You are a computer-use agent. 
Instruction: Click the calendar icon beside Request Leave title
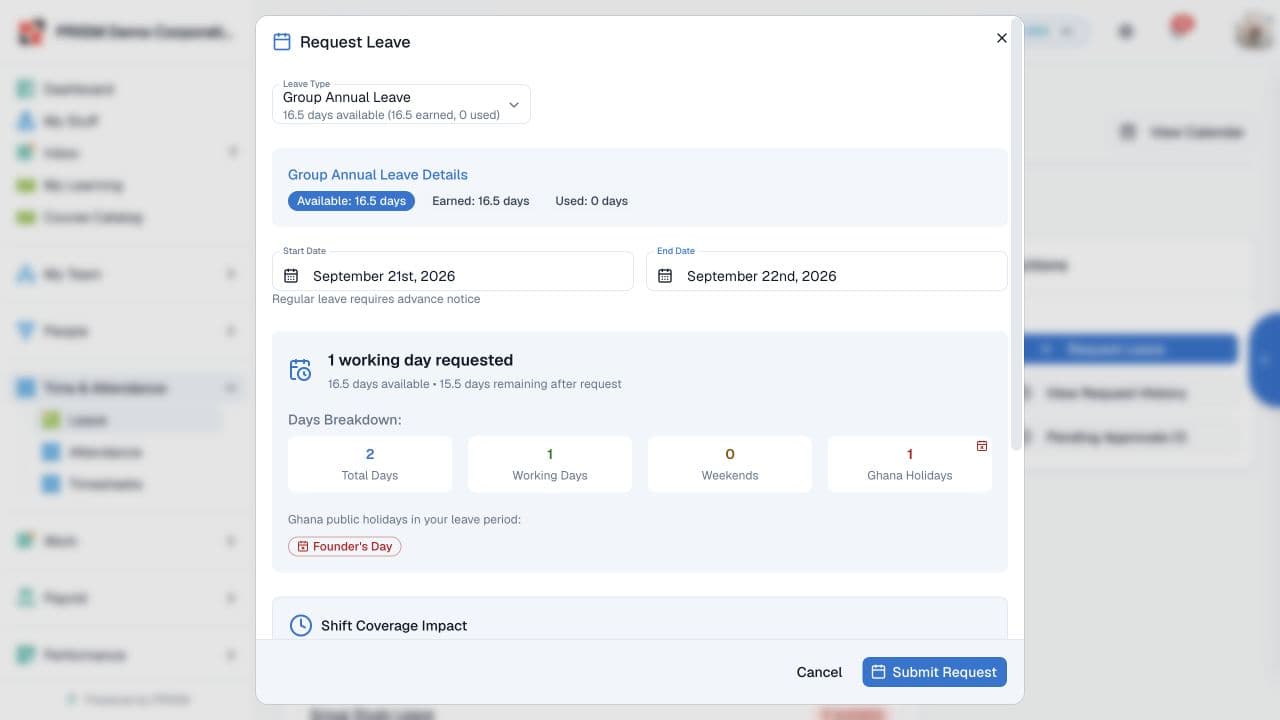282,42
